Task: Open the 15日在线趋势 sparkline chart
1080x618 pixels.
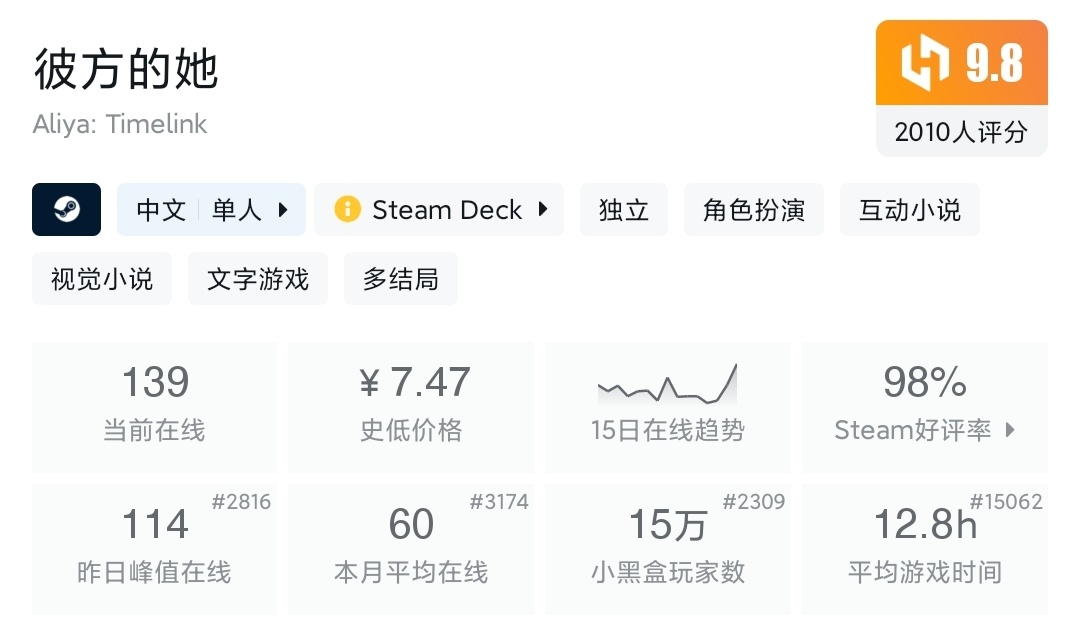Action: (x=667, y=383)
